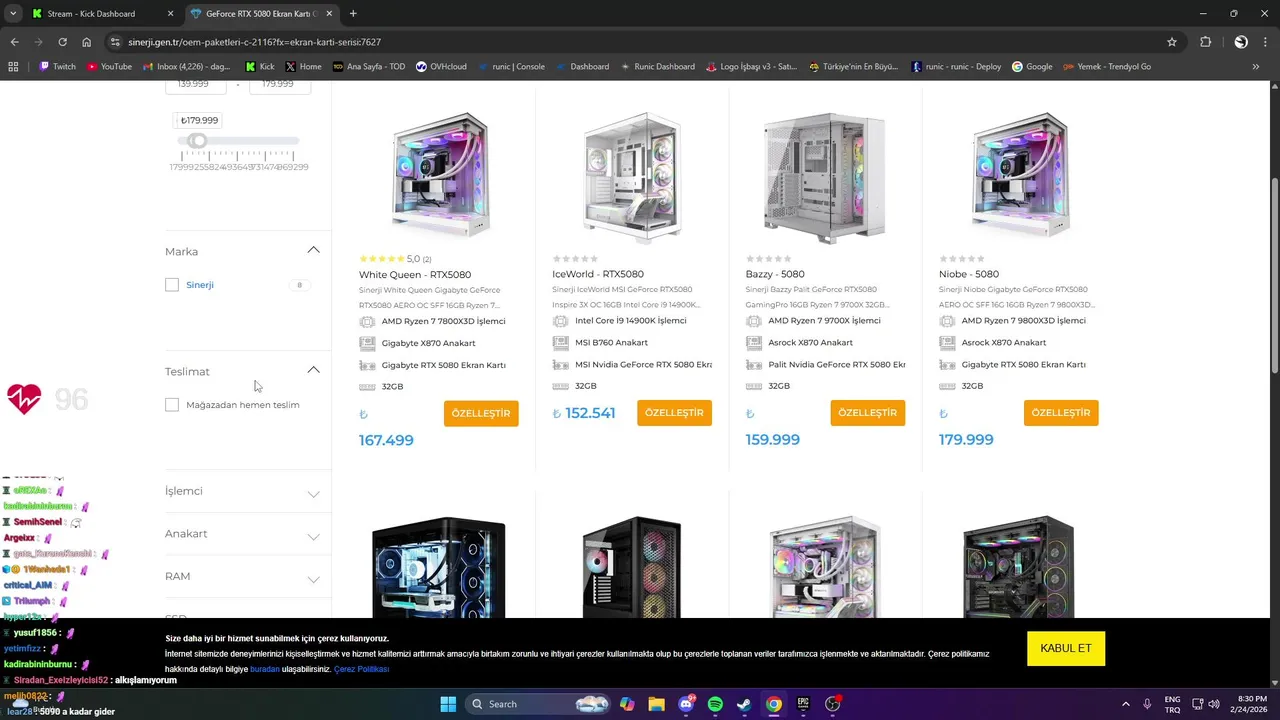The height and width of the screenshot is (720, 1280).
Task: Go back with browser back arrow
Action: [x=14, y=42]
